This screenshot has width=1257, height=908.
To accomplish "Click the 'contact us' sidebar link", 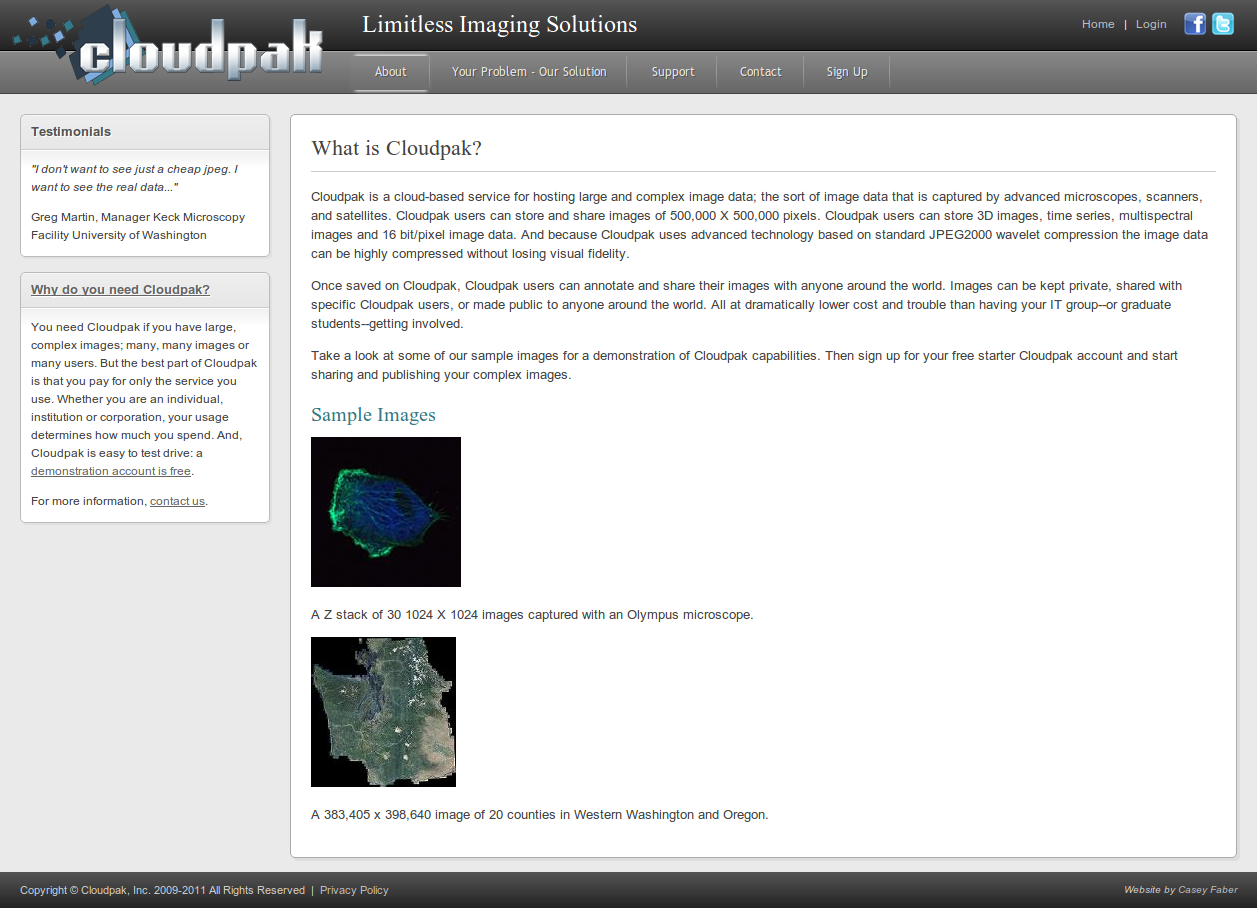I will 177,501.
